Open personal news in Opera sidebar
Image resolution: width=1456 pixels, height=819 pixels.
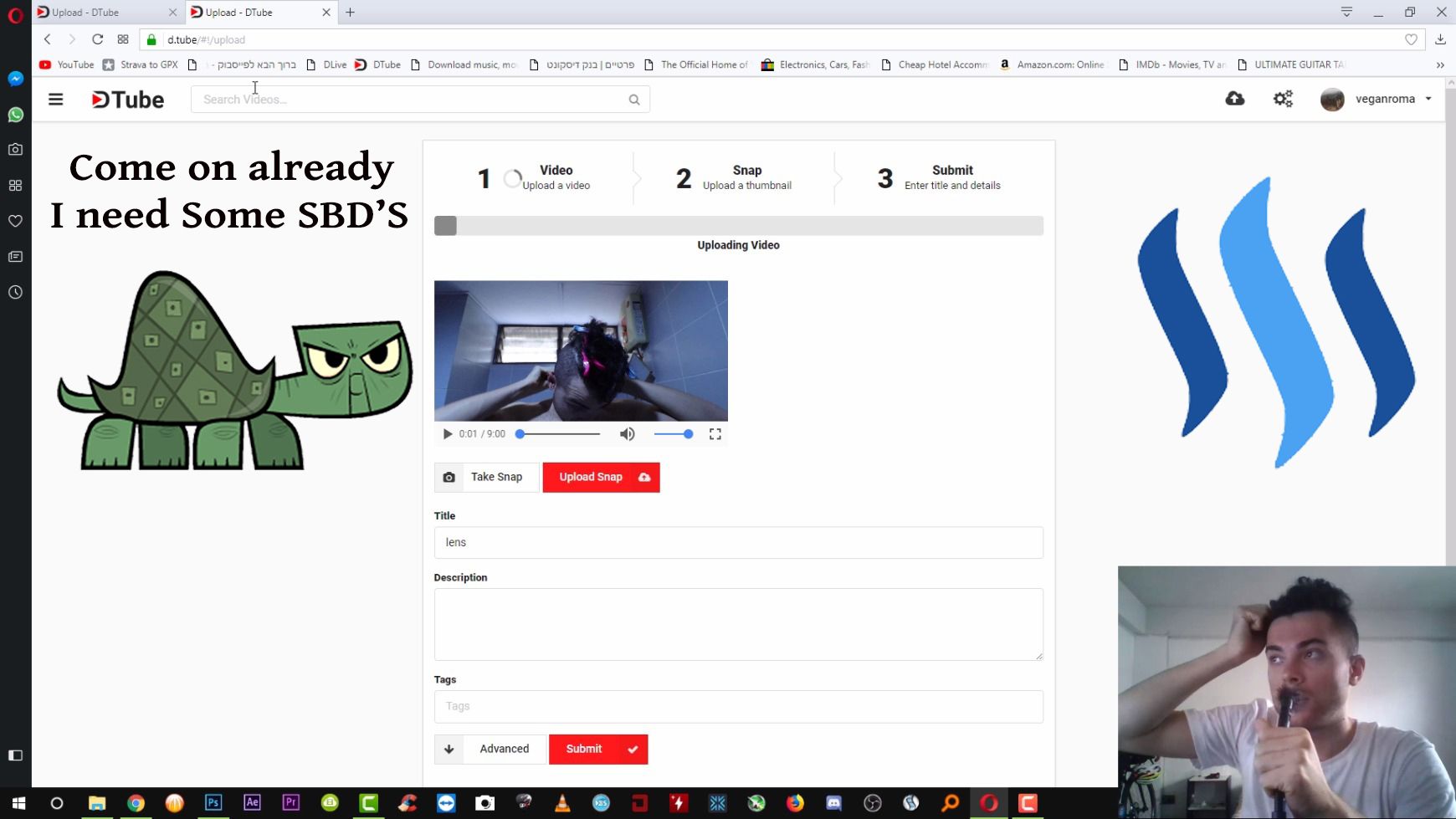tap(15, 257)
